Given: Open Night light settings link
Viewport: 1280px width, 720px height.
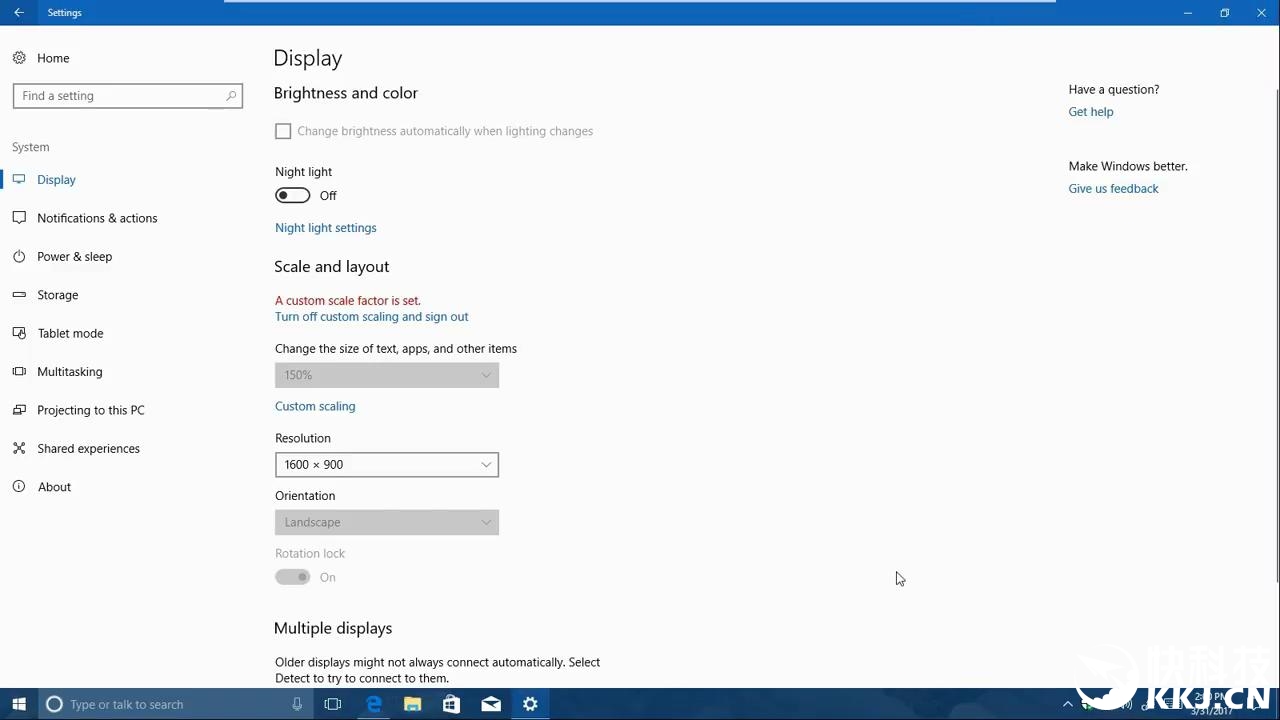Looking at the screenshot, I should point(325,228).
